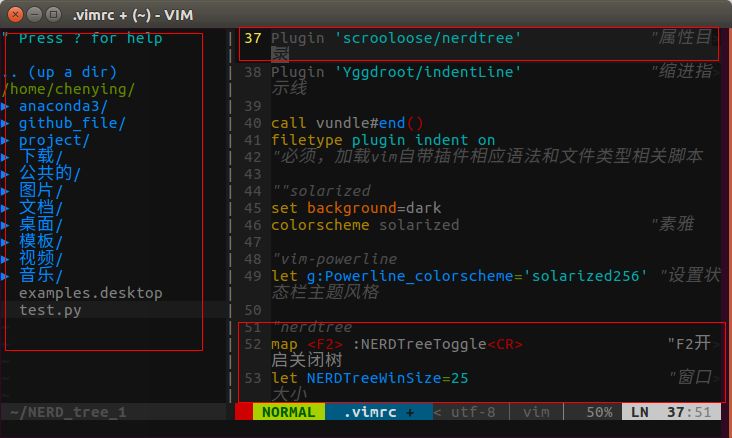
Task: Select the 视频/ directory entry
Action: click(x=41, y=258)
